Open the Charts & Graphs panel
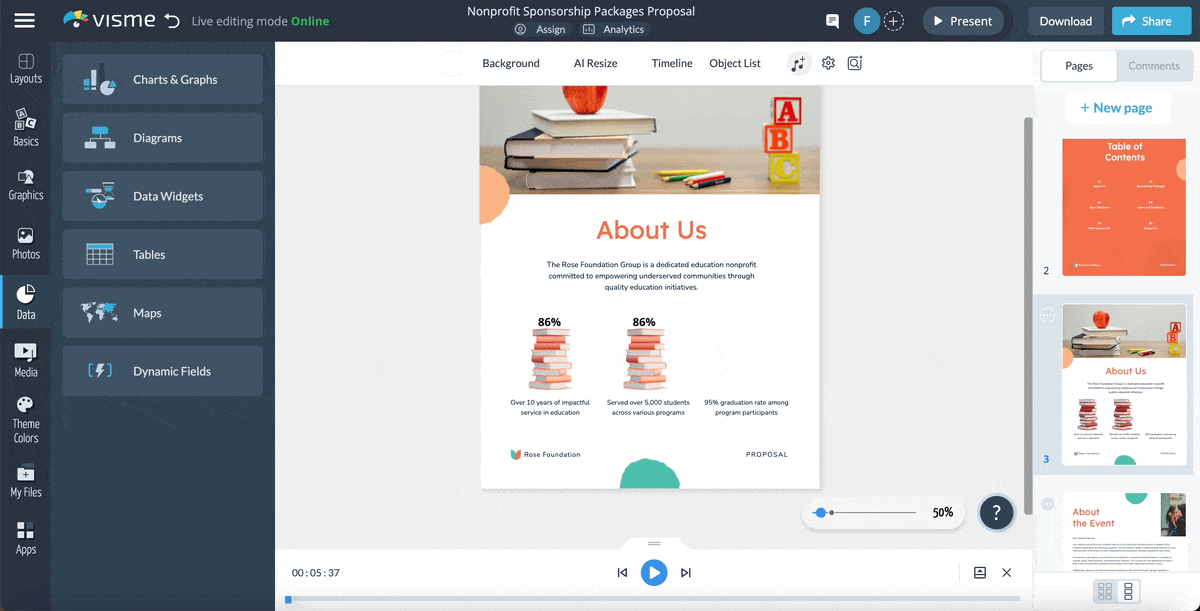Image resolution: width=1200 pixels, height=611 pixels. [x=162, y=79]
